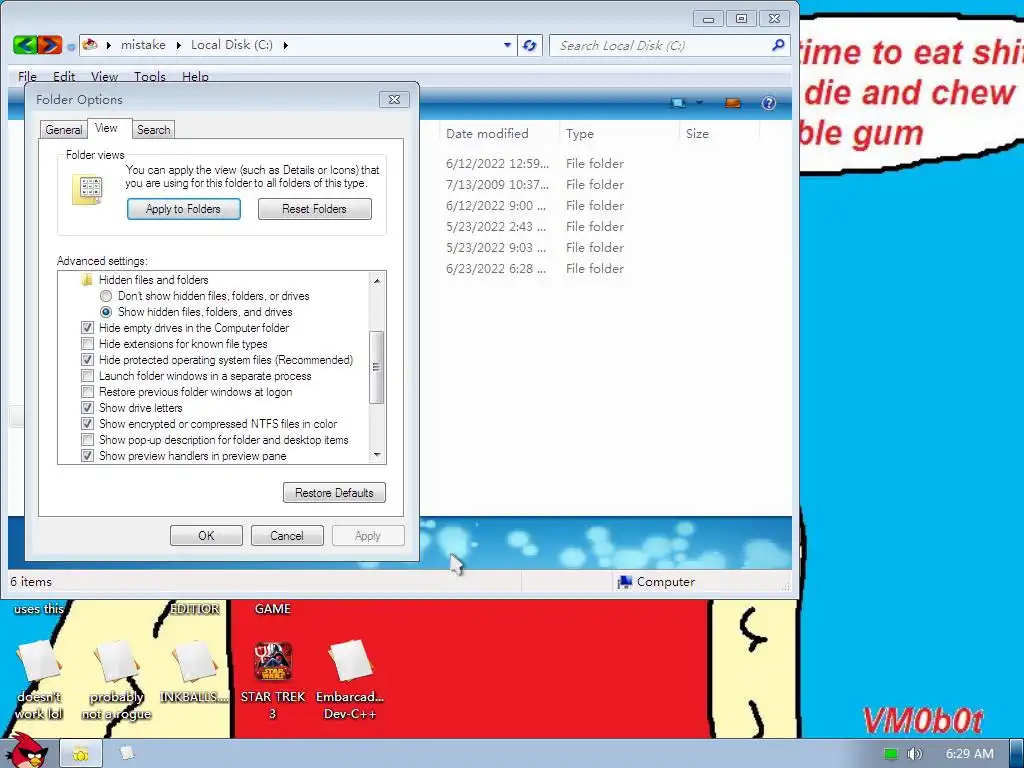Click the change view icon in Explorer toolbar
The height and width of the screenshot is (768, 1024).
pyautogui.click(x=678, y=103)
